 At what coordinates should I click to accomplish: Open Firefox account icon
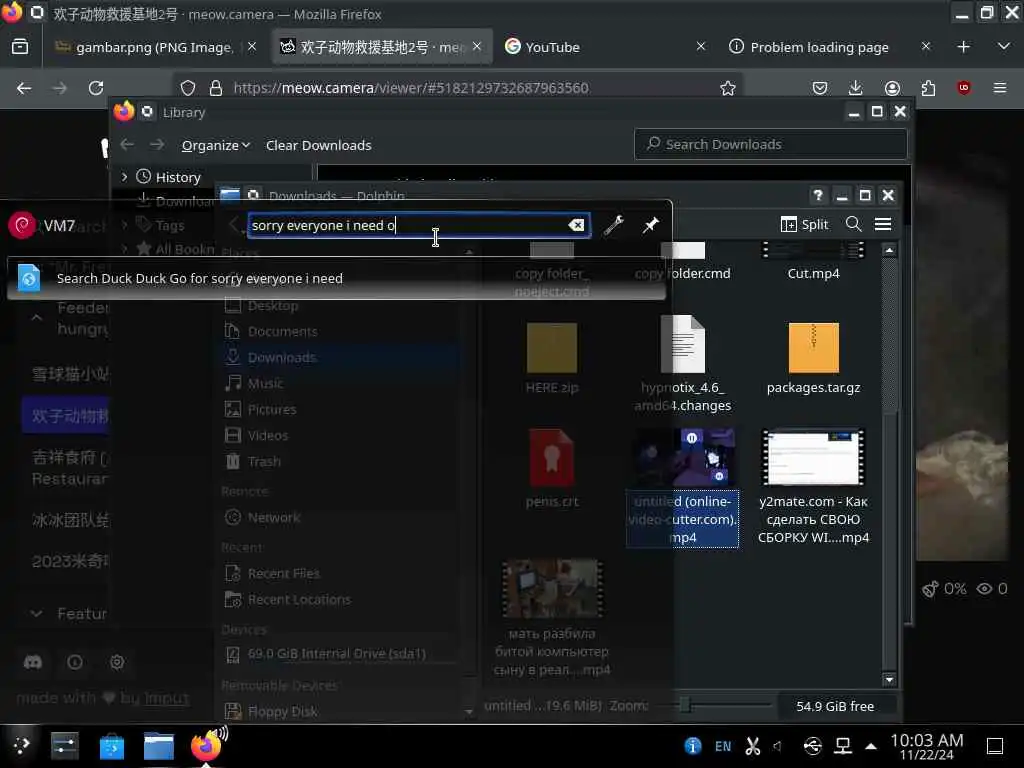coord(892,88)
